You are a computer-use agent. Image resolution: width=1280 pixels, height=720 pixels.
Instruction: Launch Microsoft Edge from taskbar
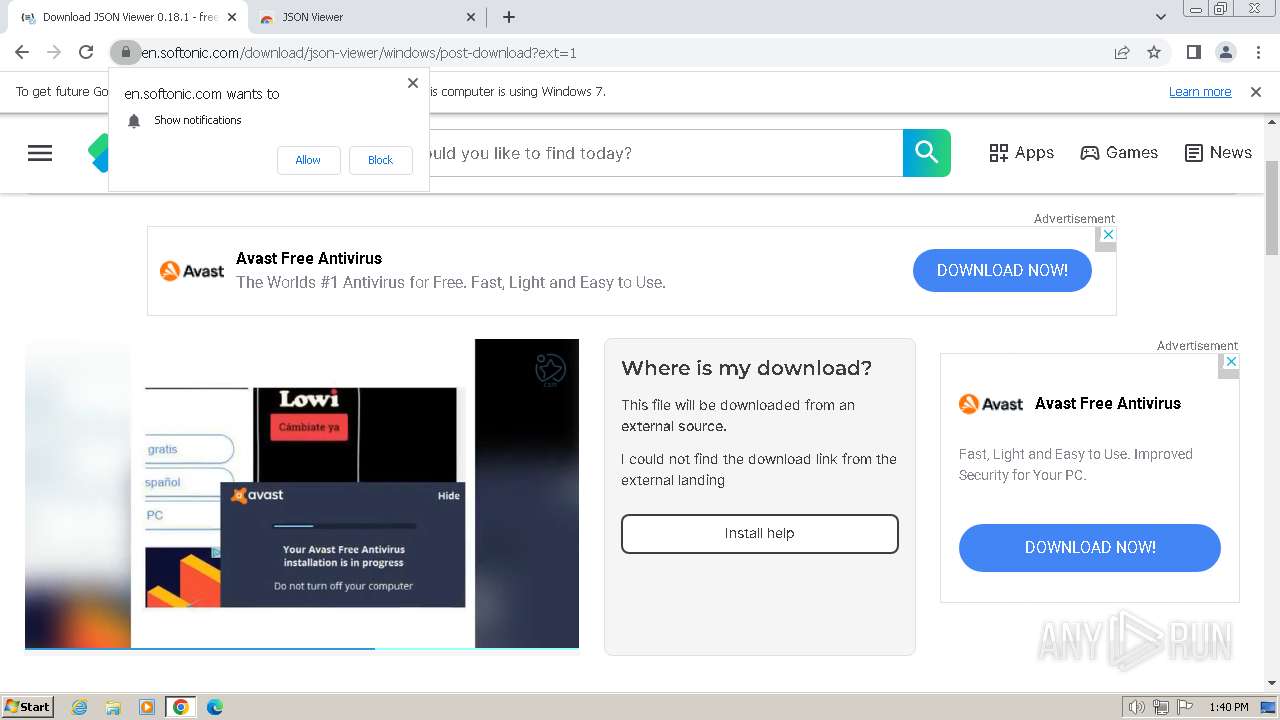click(x=214, y=707)
